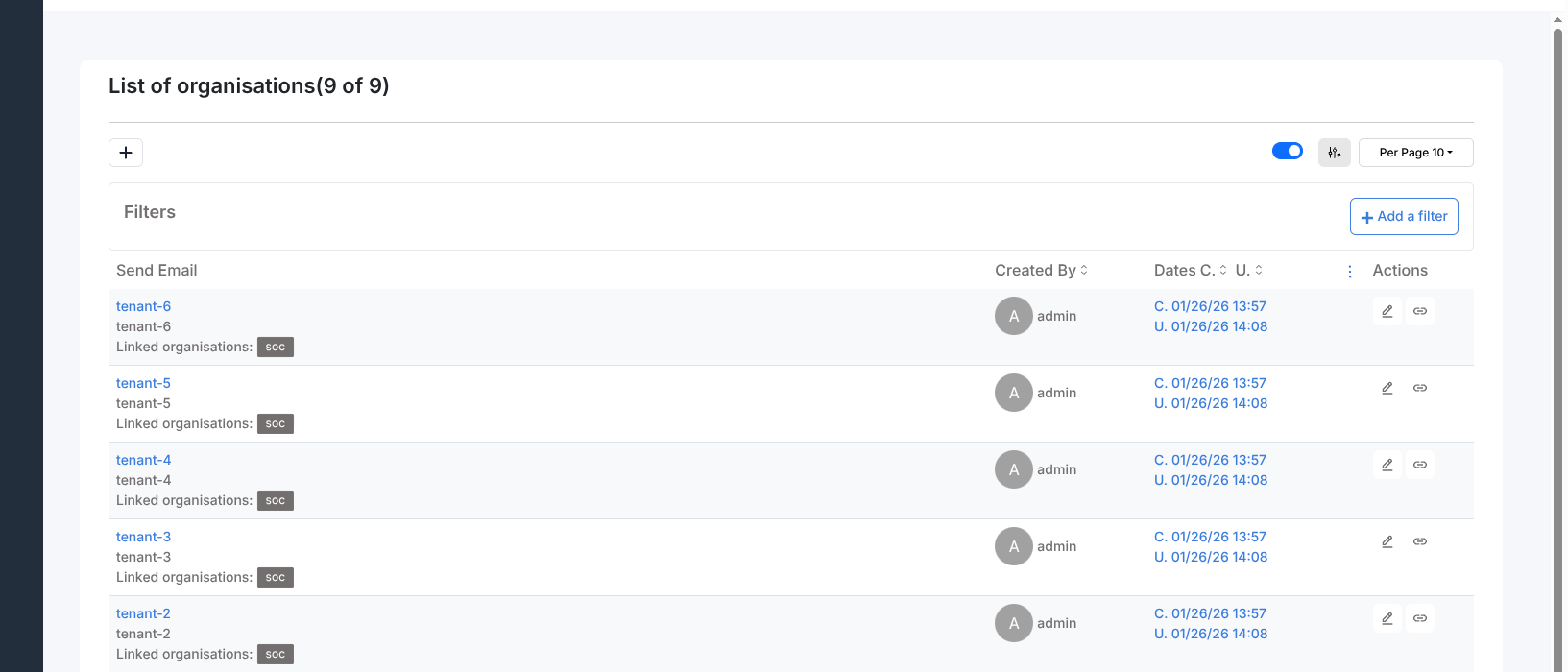Click the Send Email column header
This screenshot has width=1568, height=672.
pos(157,271)
